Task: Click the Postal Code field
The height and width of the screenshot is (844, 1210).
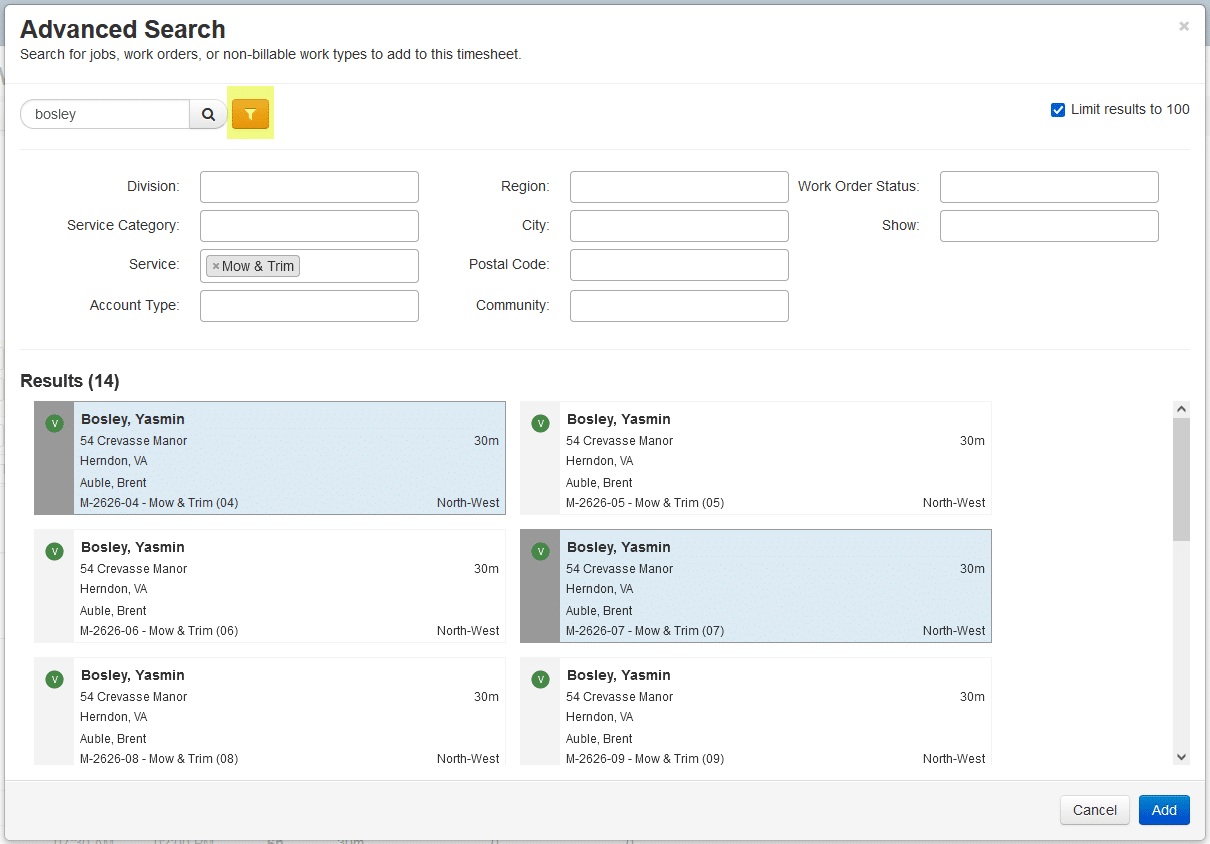Action: [x=679, y=265]
